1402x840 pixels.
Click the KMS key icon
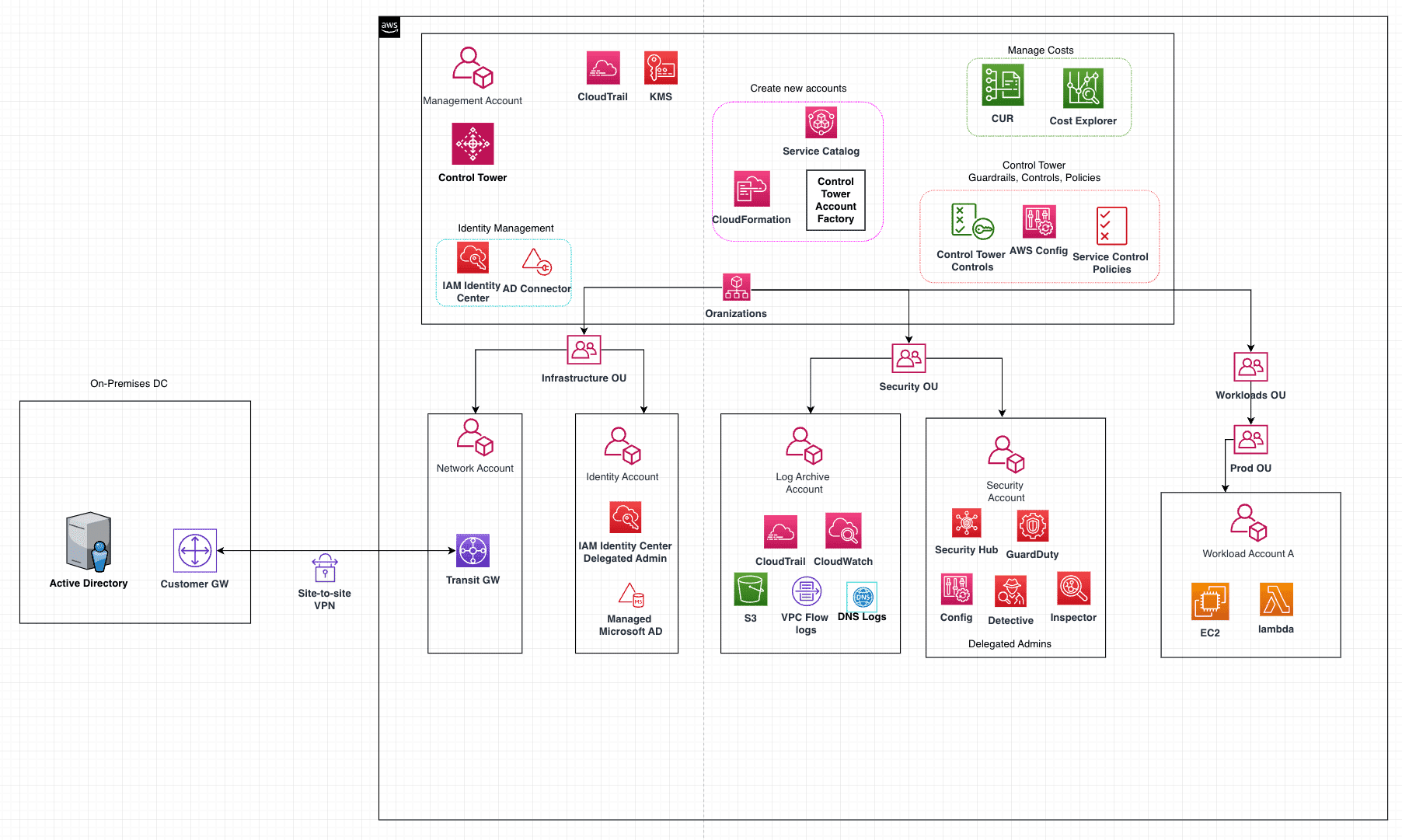point(661,68)
